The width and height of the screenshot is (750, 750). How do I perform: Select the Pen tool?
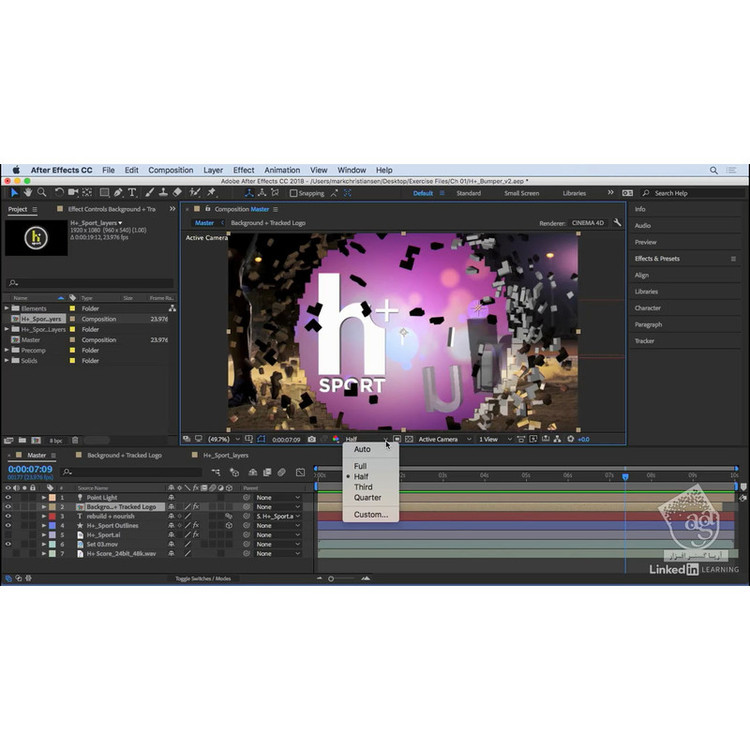118,193
